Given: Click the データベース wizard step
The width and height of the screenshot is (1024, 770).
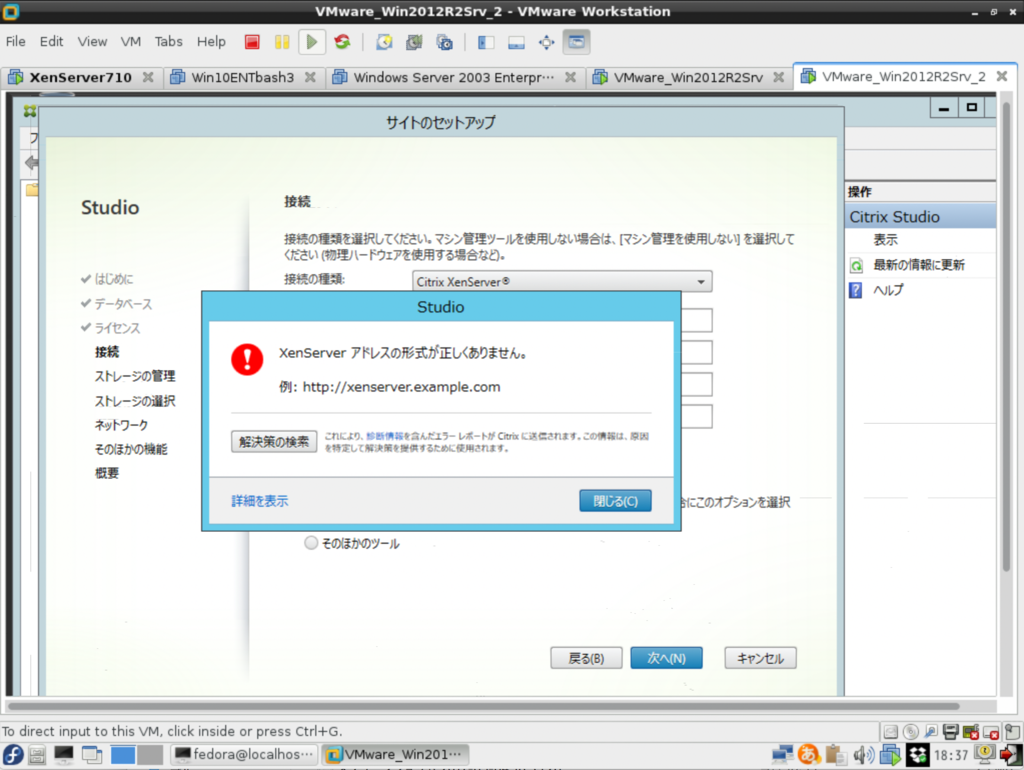Looking at the screenshot, I should coord(123,304).
